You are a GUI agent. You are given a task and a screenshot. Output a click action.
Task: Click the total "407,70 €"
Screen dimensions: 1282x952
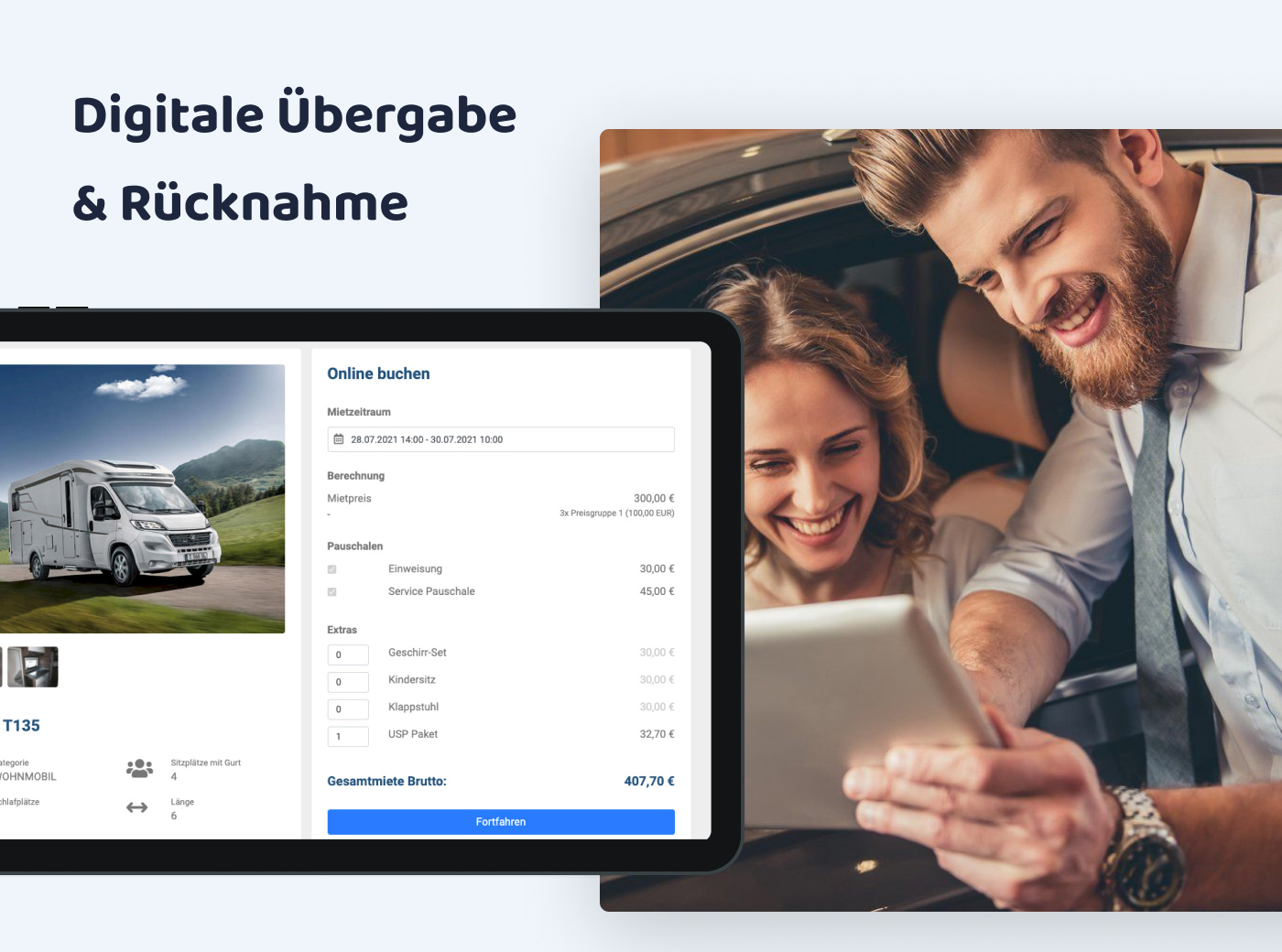tap(649, 781)
